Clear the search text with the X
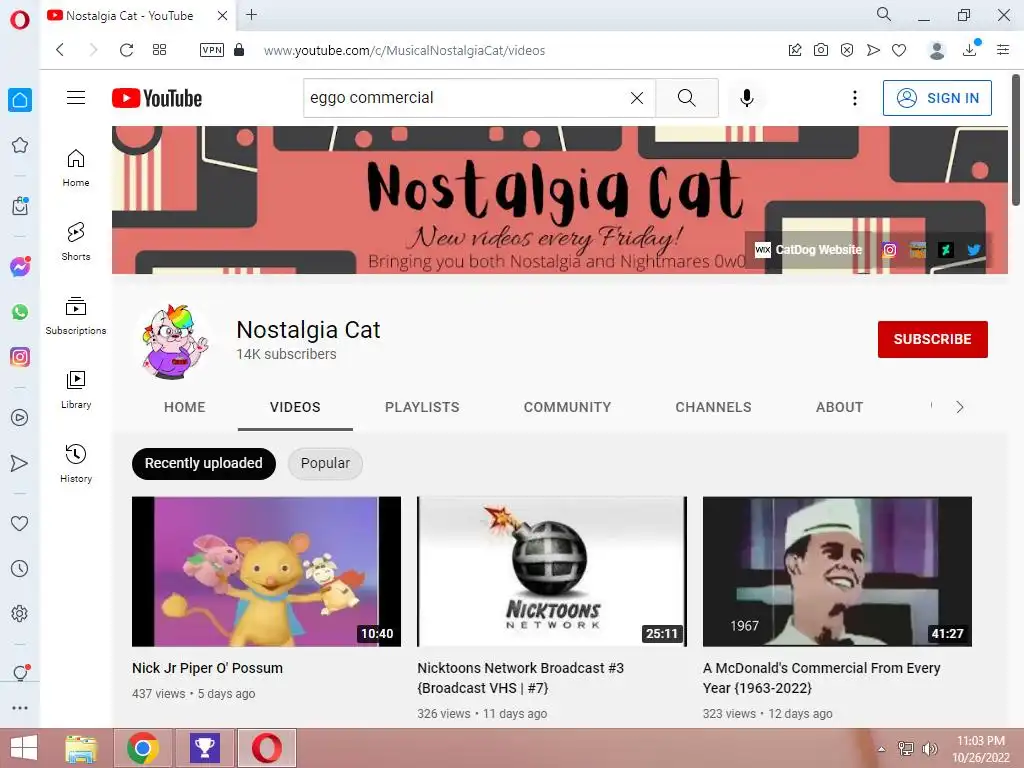 point(637,98)
